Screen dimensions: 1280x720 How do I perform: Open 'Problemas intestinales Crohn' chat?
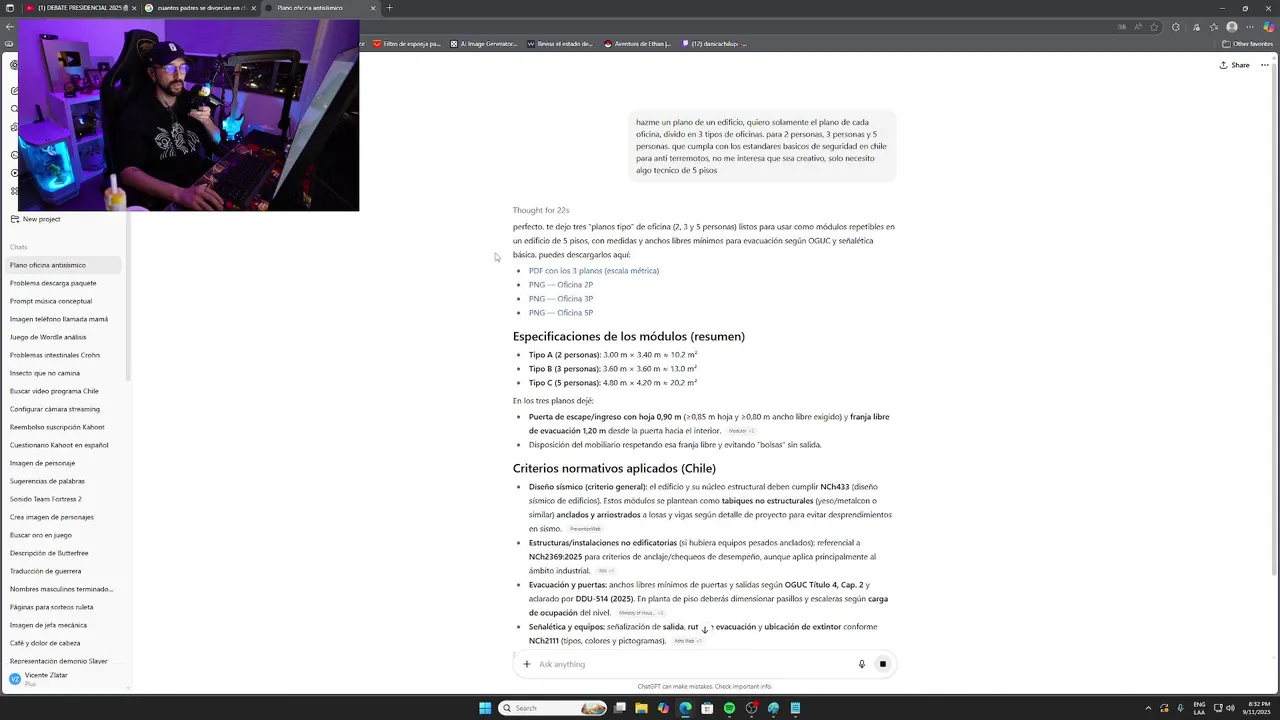63,355
